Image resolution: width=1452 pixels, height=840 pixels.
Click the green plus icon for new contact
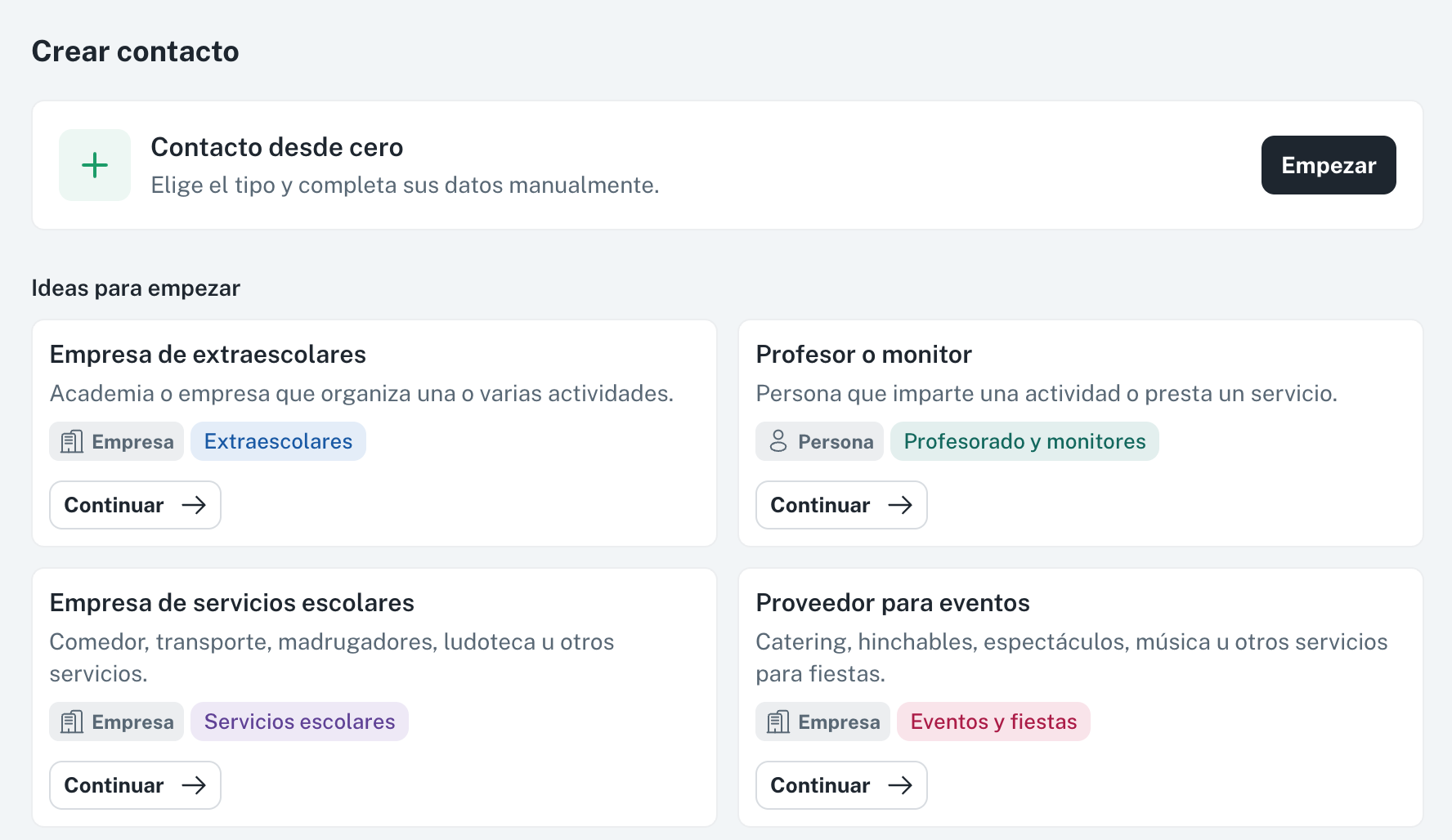[x=95, y=165]
